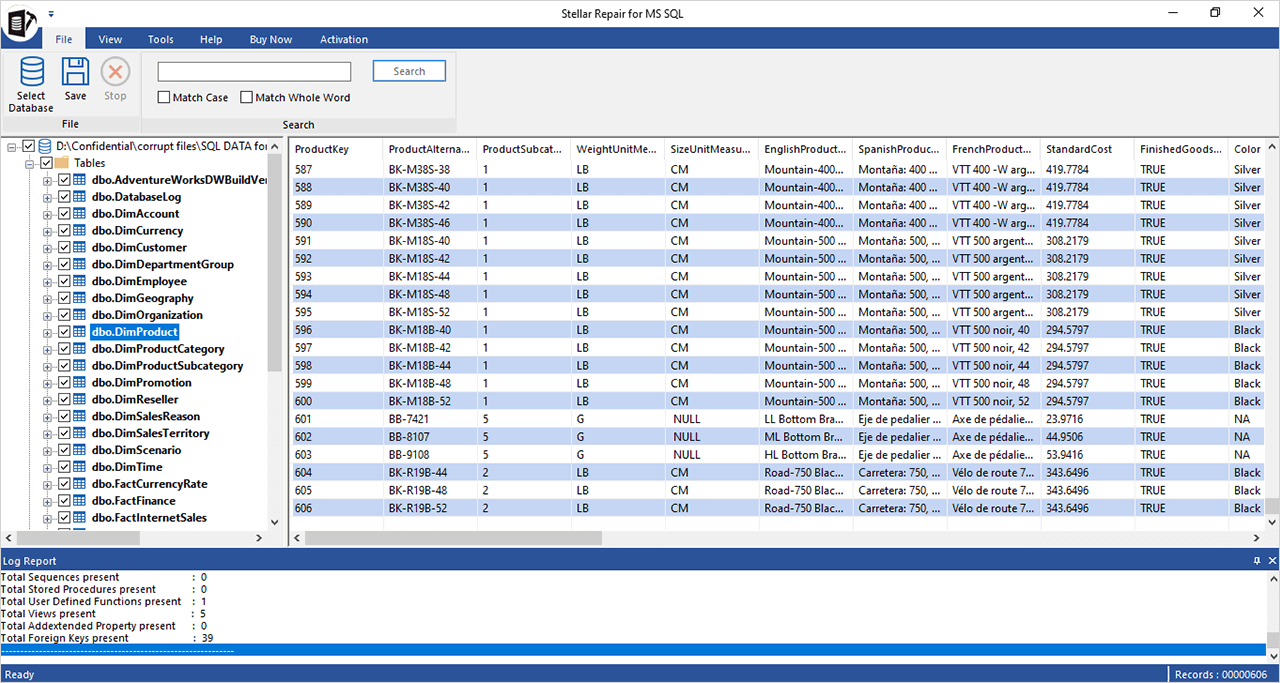Open the Tools menu tab

pyautogui.click(x=160, y=40)
